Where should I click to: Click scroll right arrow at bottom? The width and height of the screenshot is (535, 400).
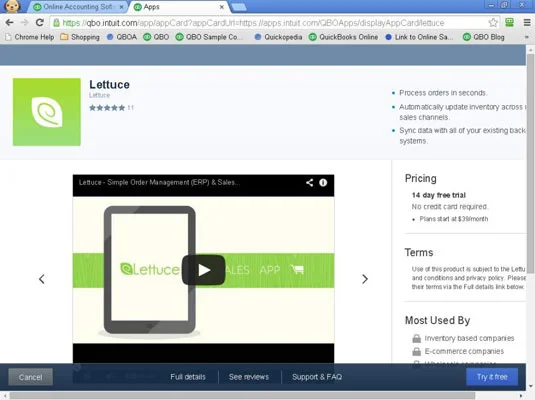pyautogui.click(x=521, y=396)
